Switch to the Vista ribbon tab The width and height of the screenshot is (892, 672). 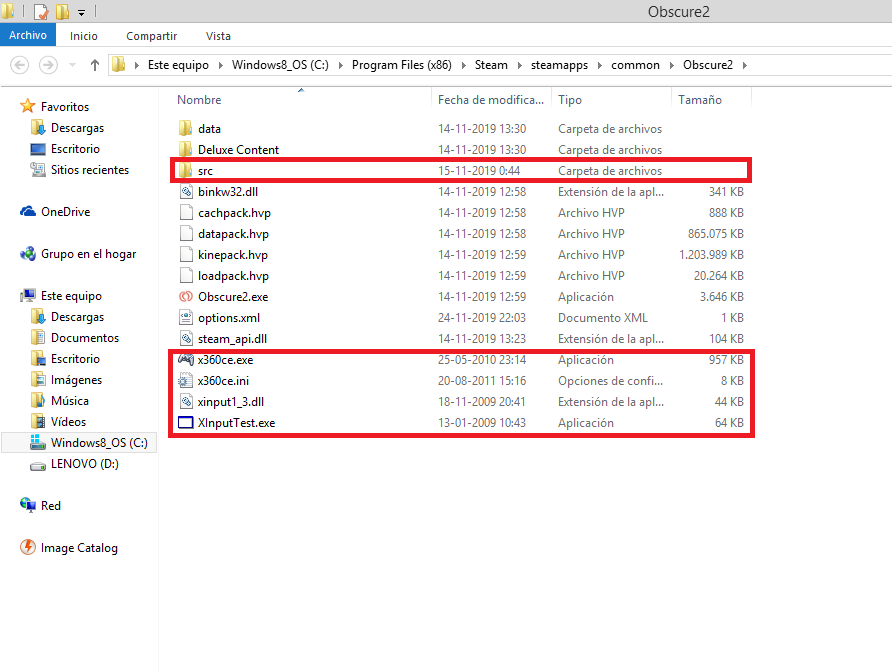pos(218,36)
